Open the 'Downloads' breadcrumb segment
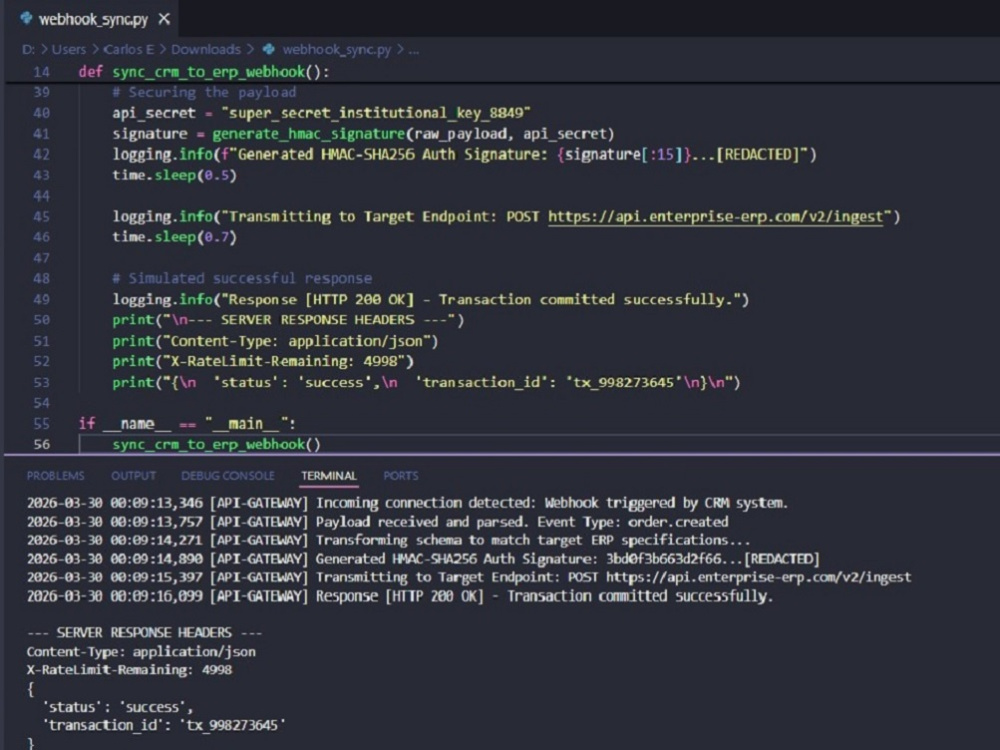1000x750 pixels. click(205, 50)
